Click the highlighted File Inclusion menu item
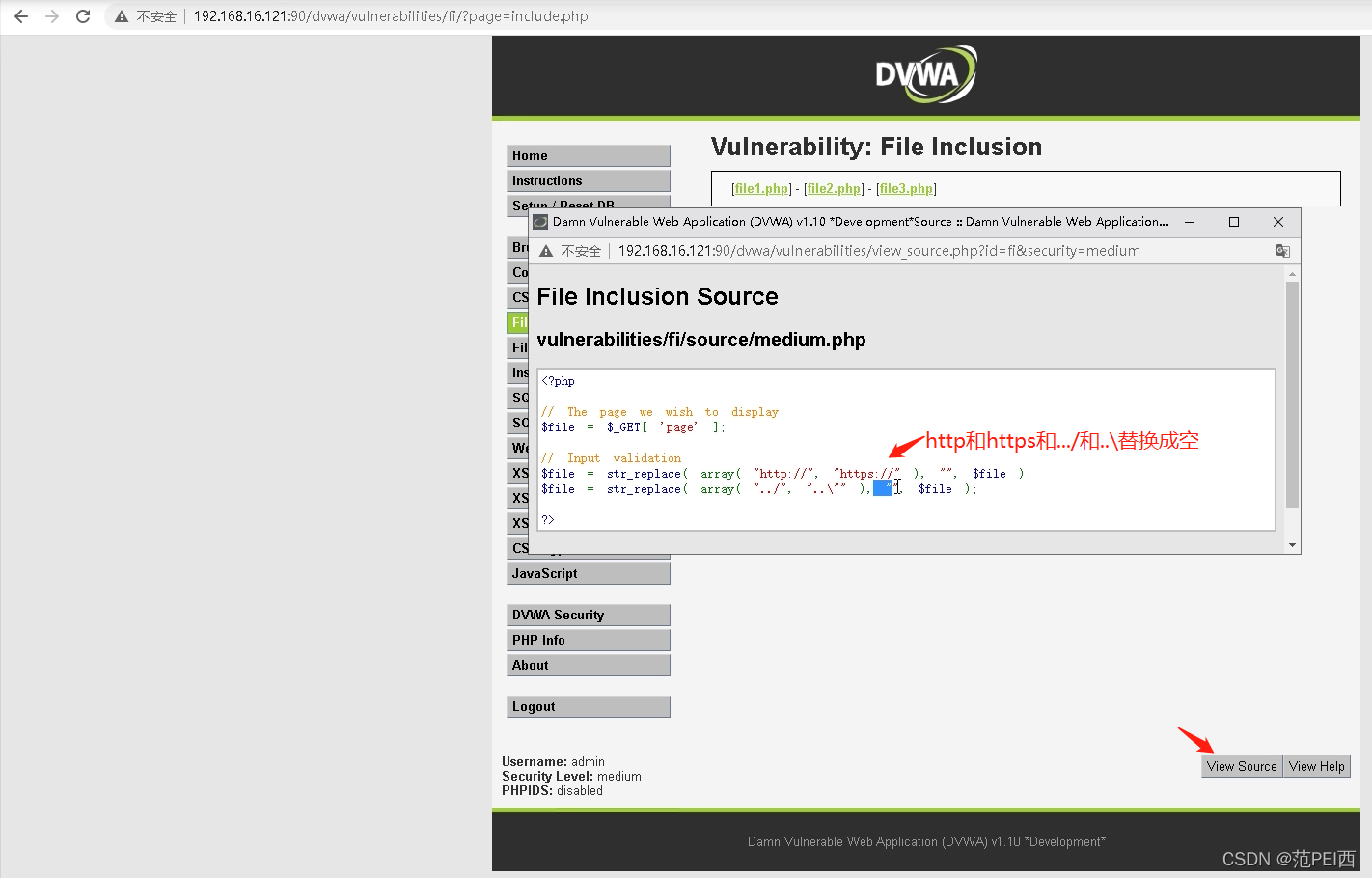 tap(517, 322)
